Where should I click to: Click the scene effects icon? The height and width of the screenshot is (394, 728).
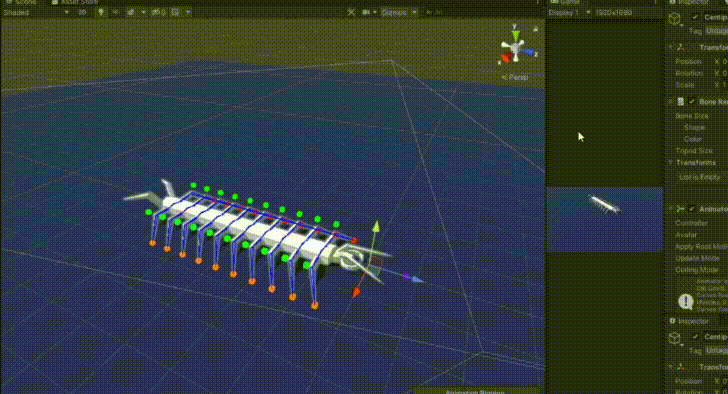point(131,13)
